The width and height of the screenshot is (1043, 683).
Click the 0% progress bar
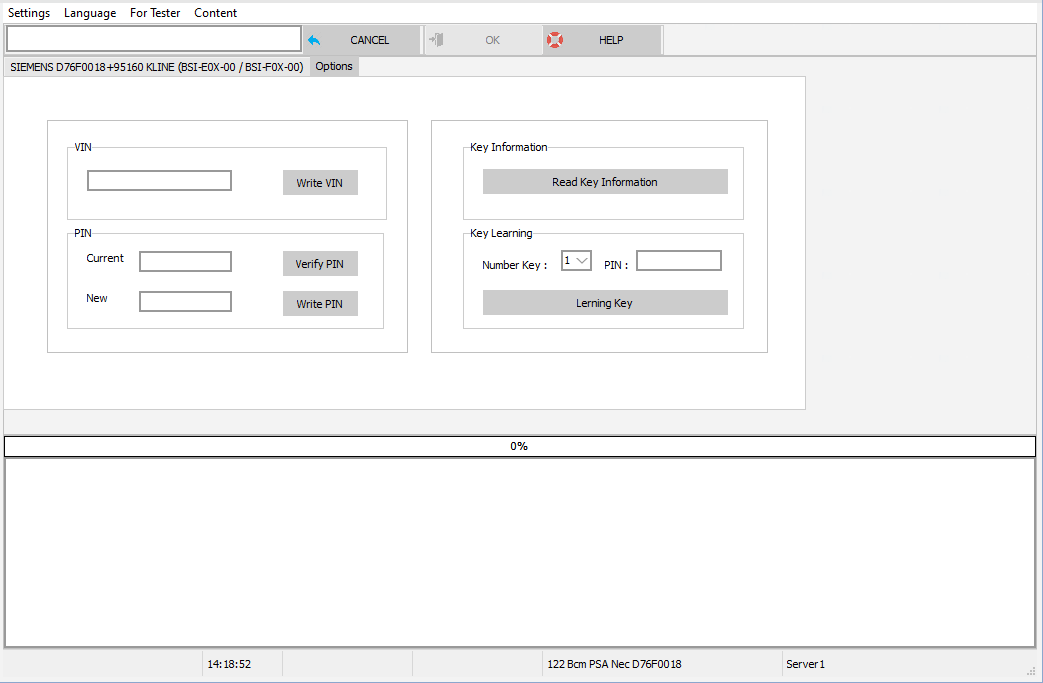click(x=519, y=446)
